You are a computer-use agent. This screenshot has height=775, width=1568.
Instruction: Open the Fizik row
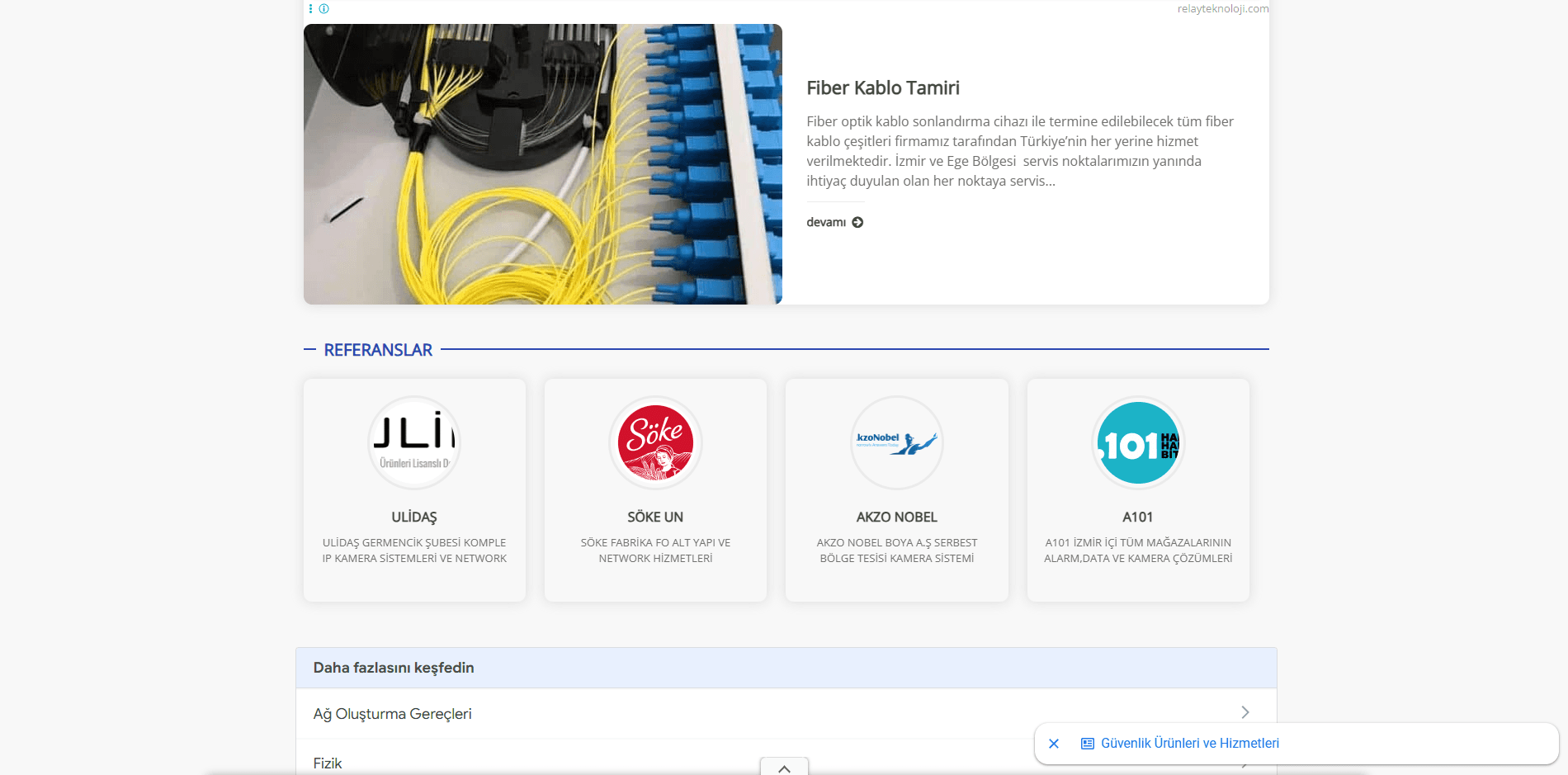[x=786, y=763]
